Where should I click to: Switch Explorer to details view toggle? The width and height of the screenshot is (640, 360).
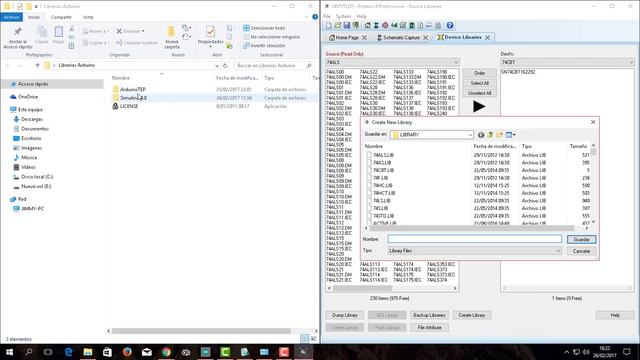[305, 338]
